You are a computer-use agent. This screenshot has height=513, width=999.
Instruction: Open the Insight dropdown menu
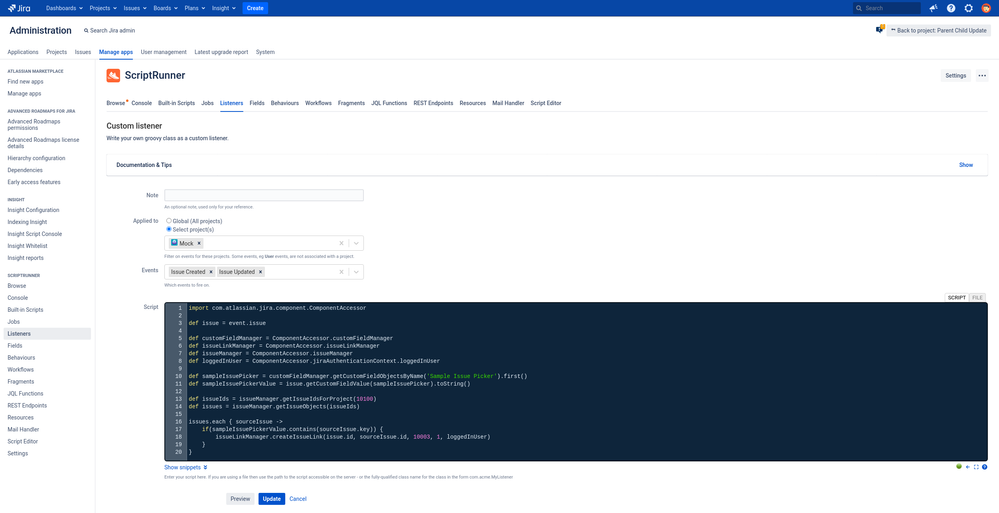click(224, 8)
